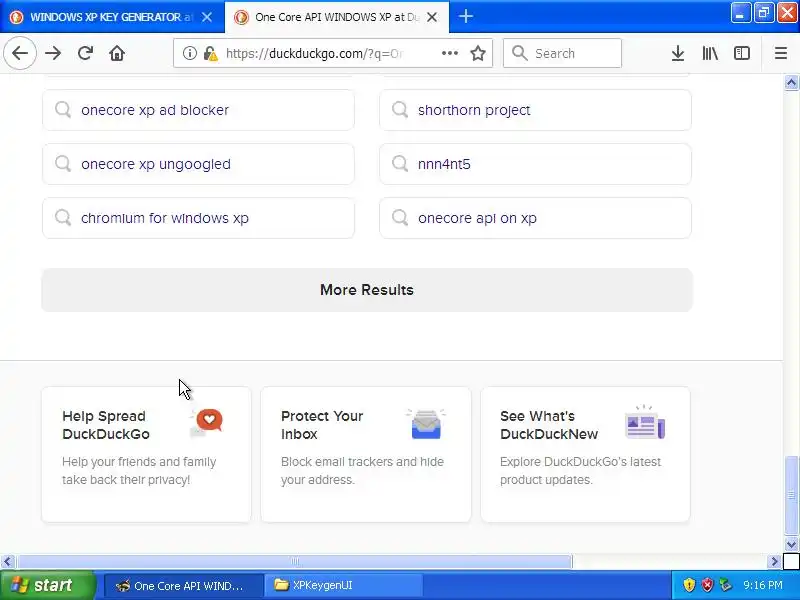
Task: Click the forward navigation arrow
Action: (x=53, y=53)
